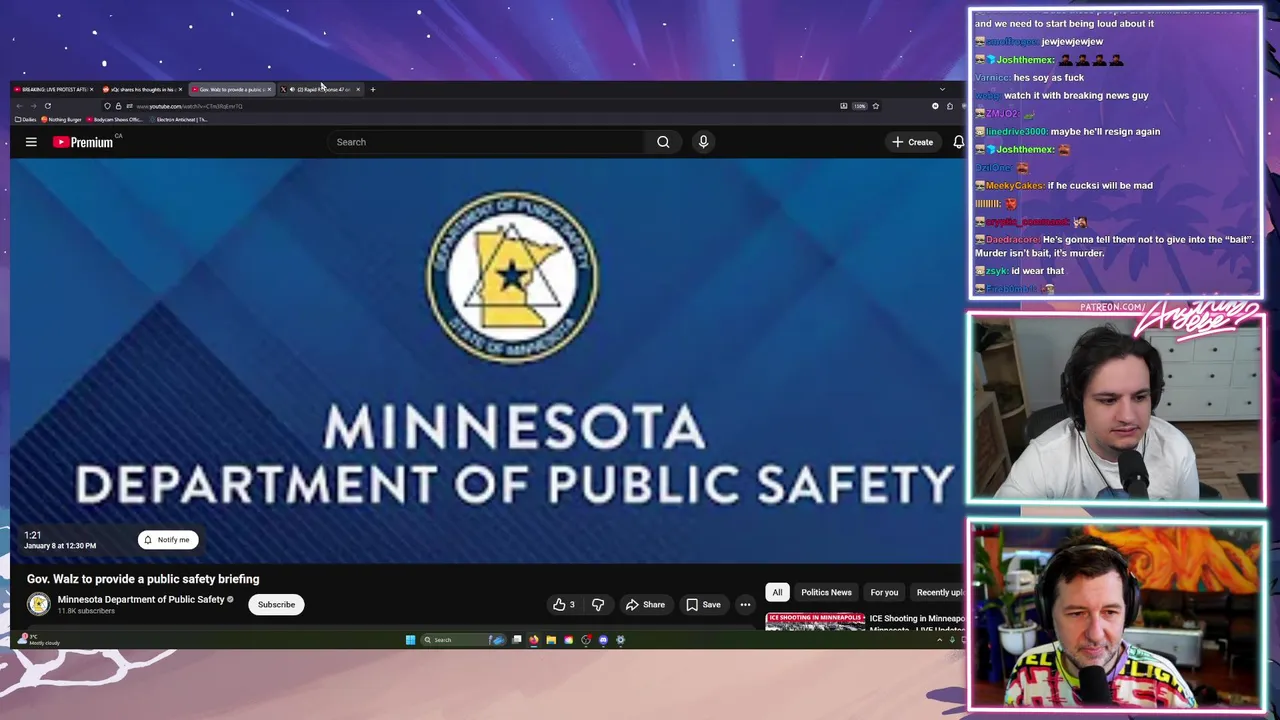Select the Politics News filter chip

pyautogui.click(x=826, y=592)
